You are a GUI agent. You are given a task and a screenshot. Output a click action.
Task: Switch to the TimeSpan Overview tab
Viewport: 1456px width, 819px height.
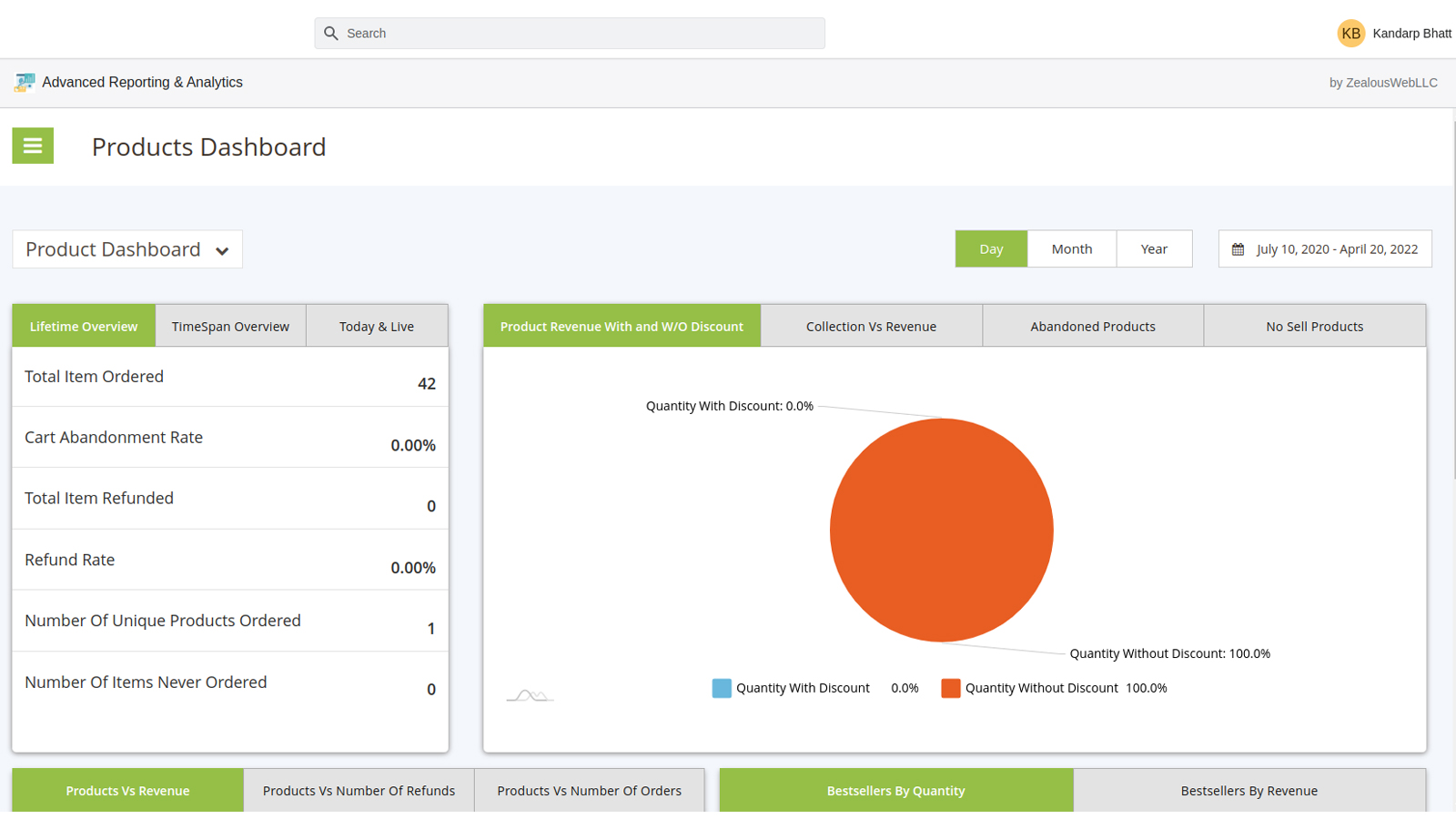pos(230,327)
